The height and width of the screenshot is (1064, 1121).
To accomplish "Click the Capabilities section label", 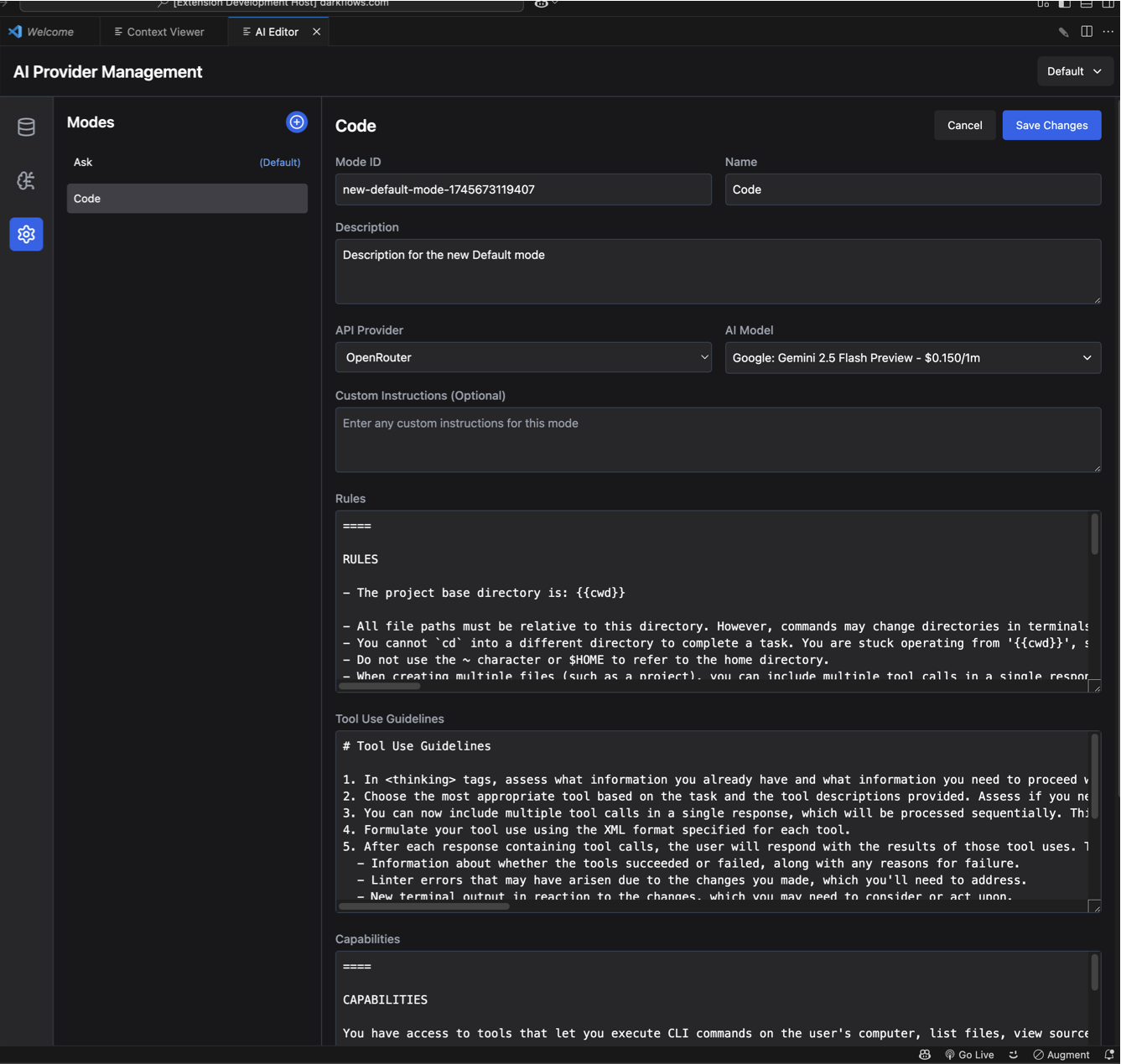I will point(367,939).
